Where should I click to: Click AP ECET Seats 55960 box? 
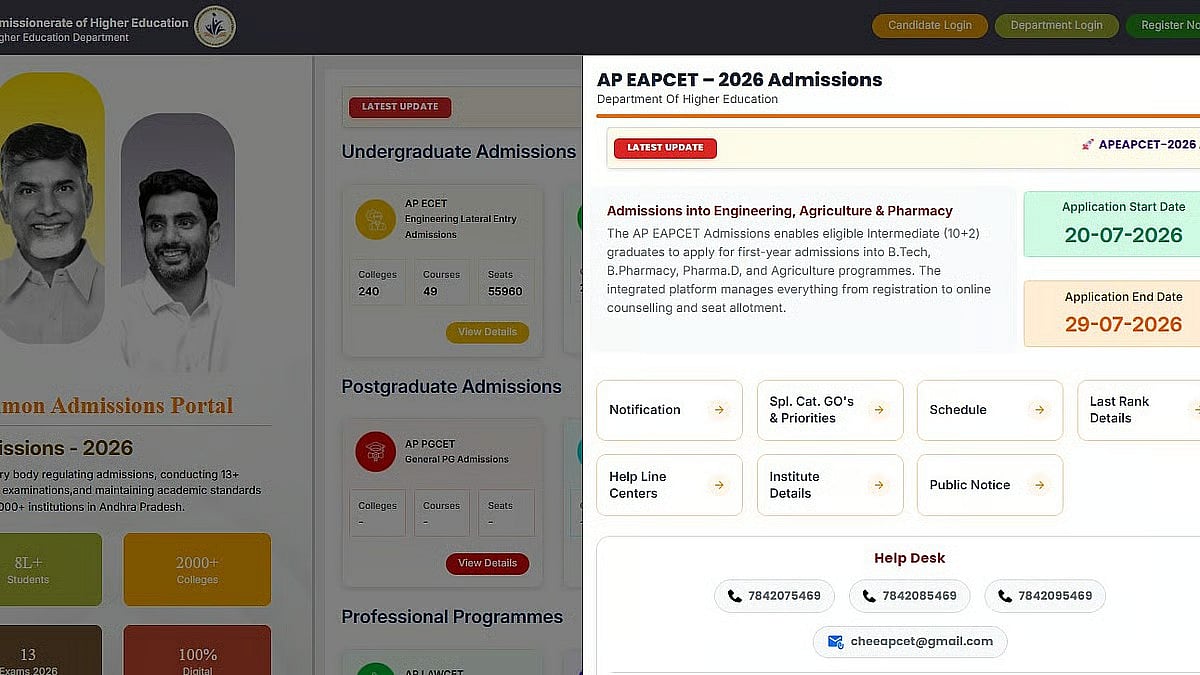(506, 282)
